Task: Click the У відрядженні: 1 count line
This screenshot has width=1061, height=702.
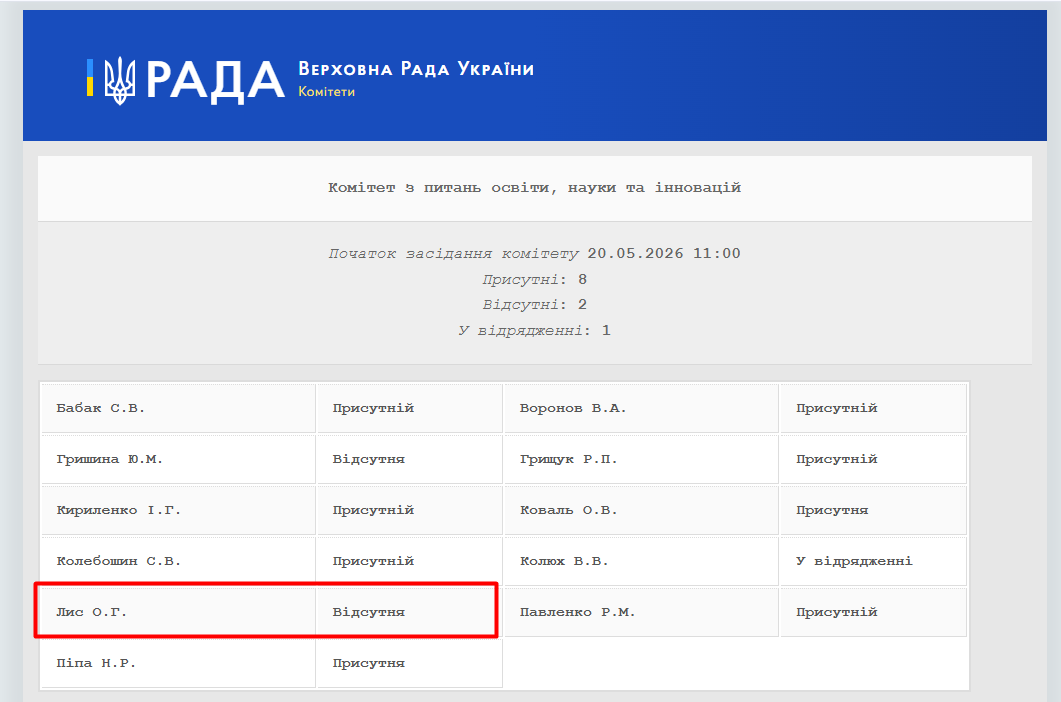Action: click(535, 330)
